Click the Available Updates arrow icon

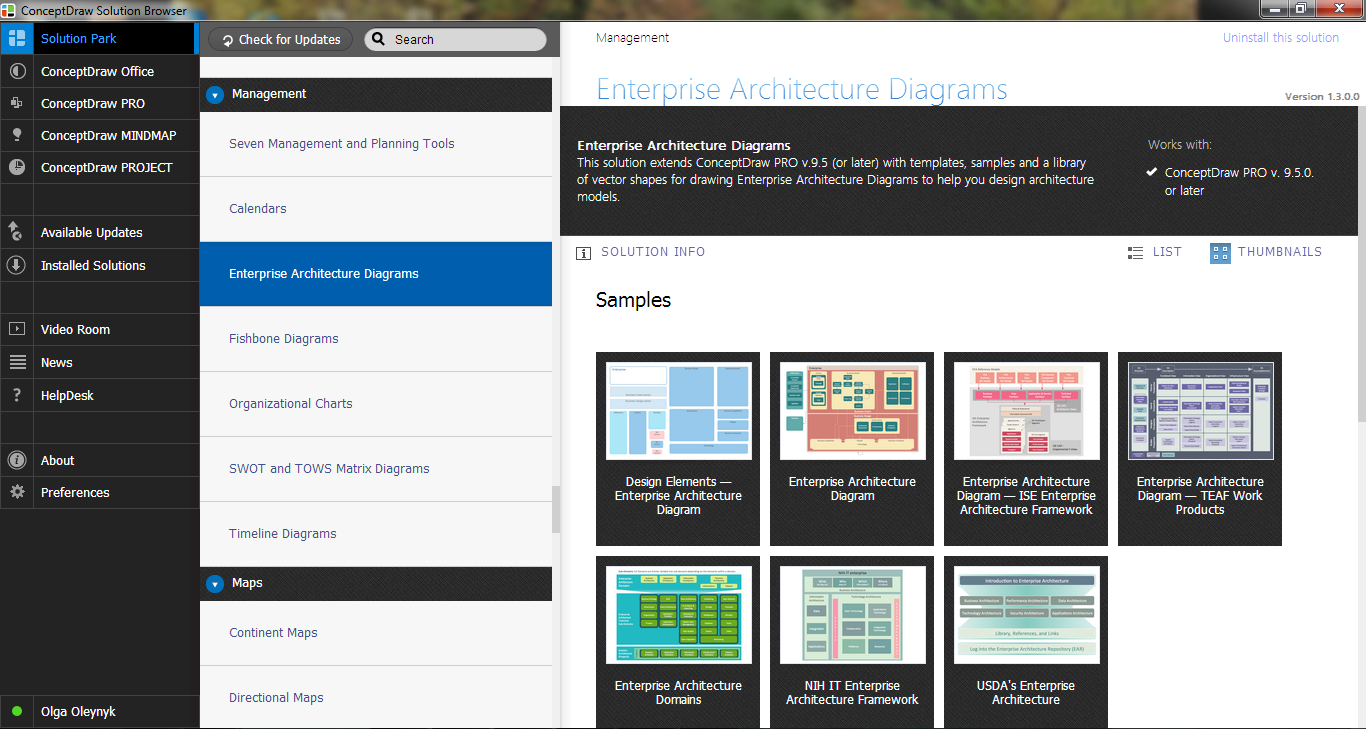point(16,232)
